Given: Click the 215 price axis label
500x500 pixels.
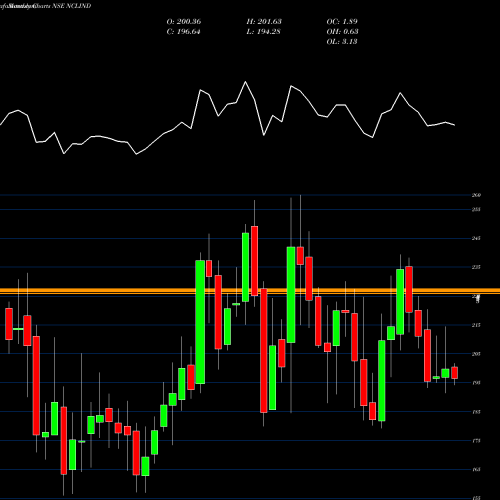Looking at the screenshot, I should click(x=476, y=325).
